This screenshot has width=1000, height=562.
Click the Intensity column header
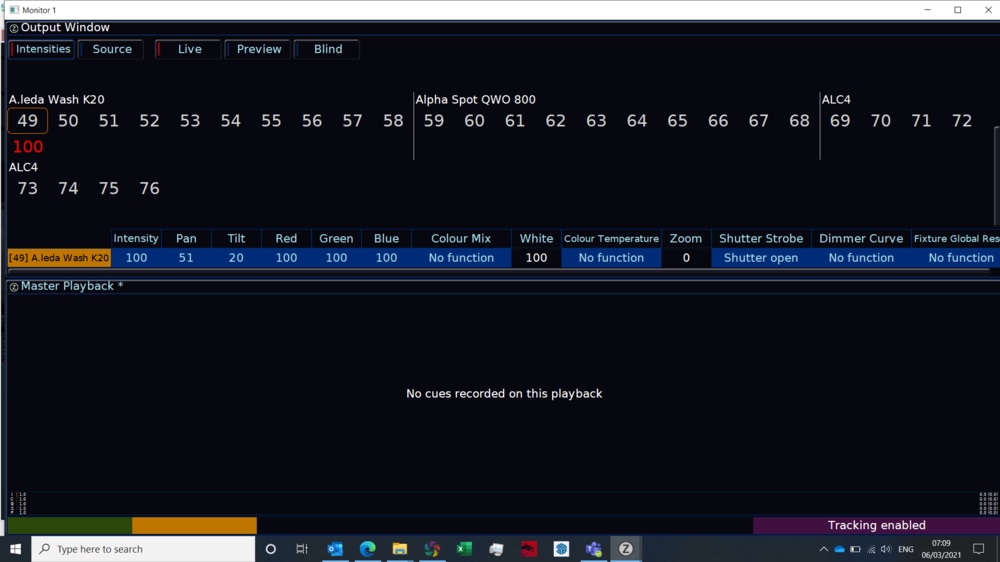(x=136, y=239)
